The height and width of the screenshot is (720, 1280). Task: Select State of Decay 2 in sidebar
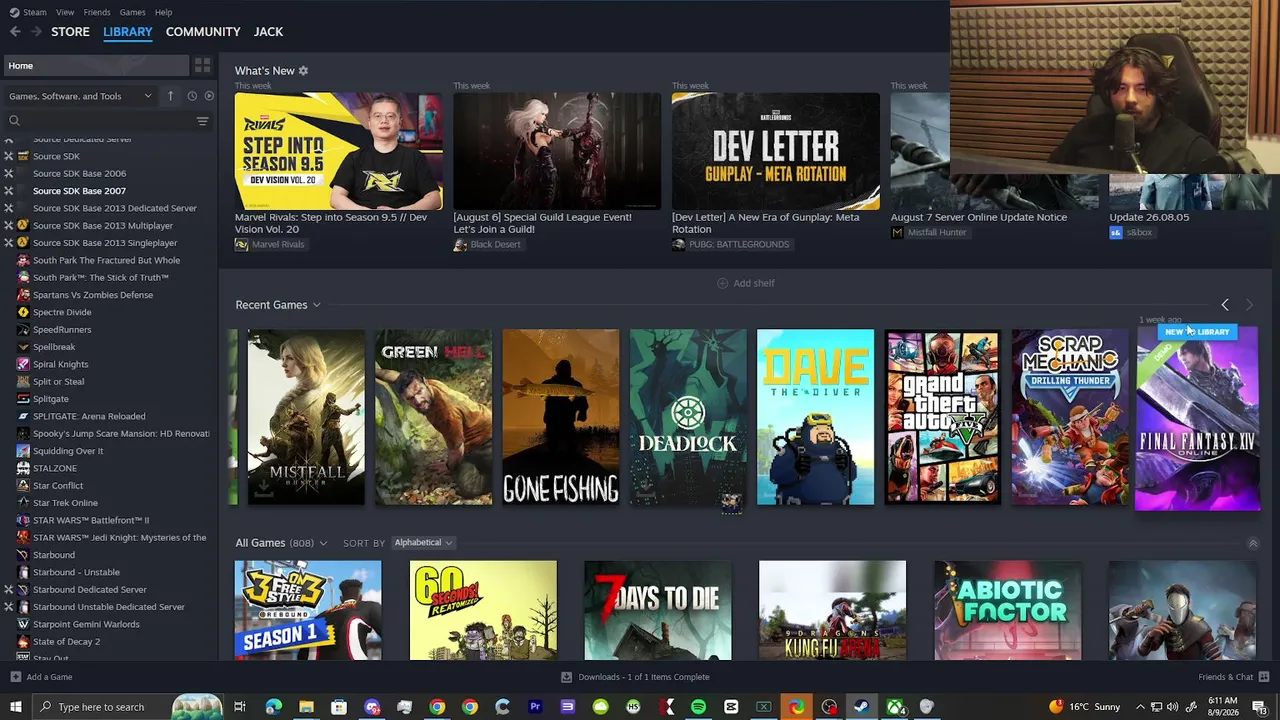(66, 641)
